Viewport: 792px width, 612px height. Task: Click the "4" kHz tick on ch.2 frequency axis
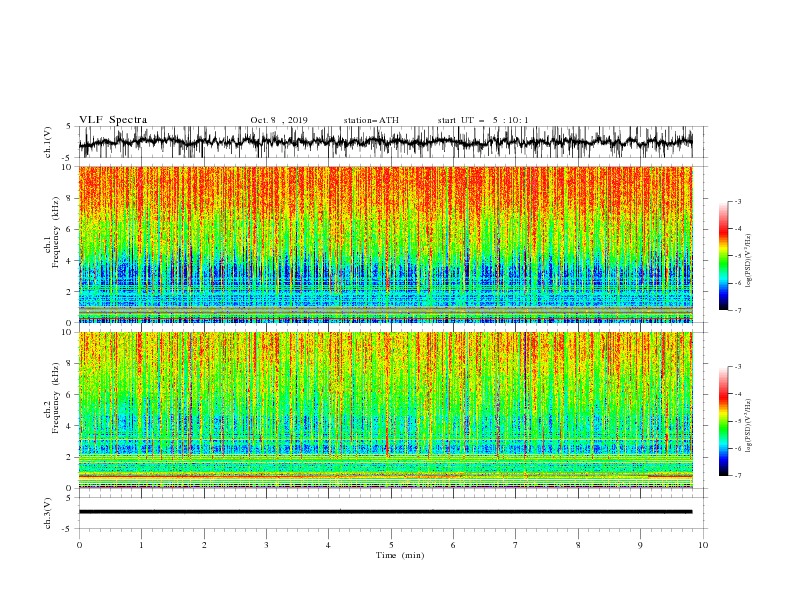pyautogui.click(x=70, y=426)
